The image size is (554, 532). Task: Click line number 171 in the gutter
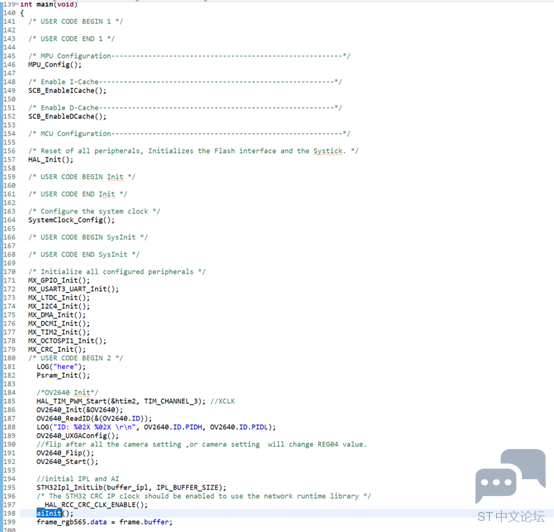[9, 280]
